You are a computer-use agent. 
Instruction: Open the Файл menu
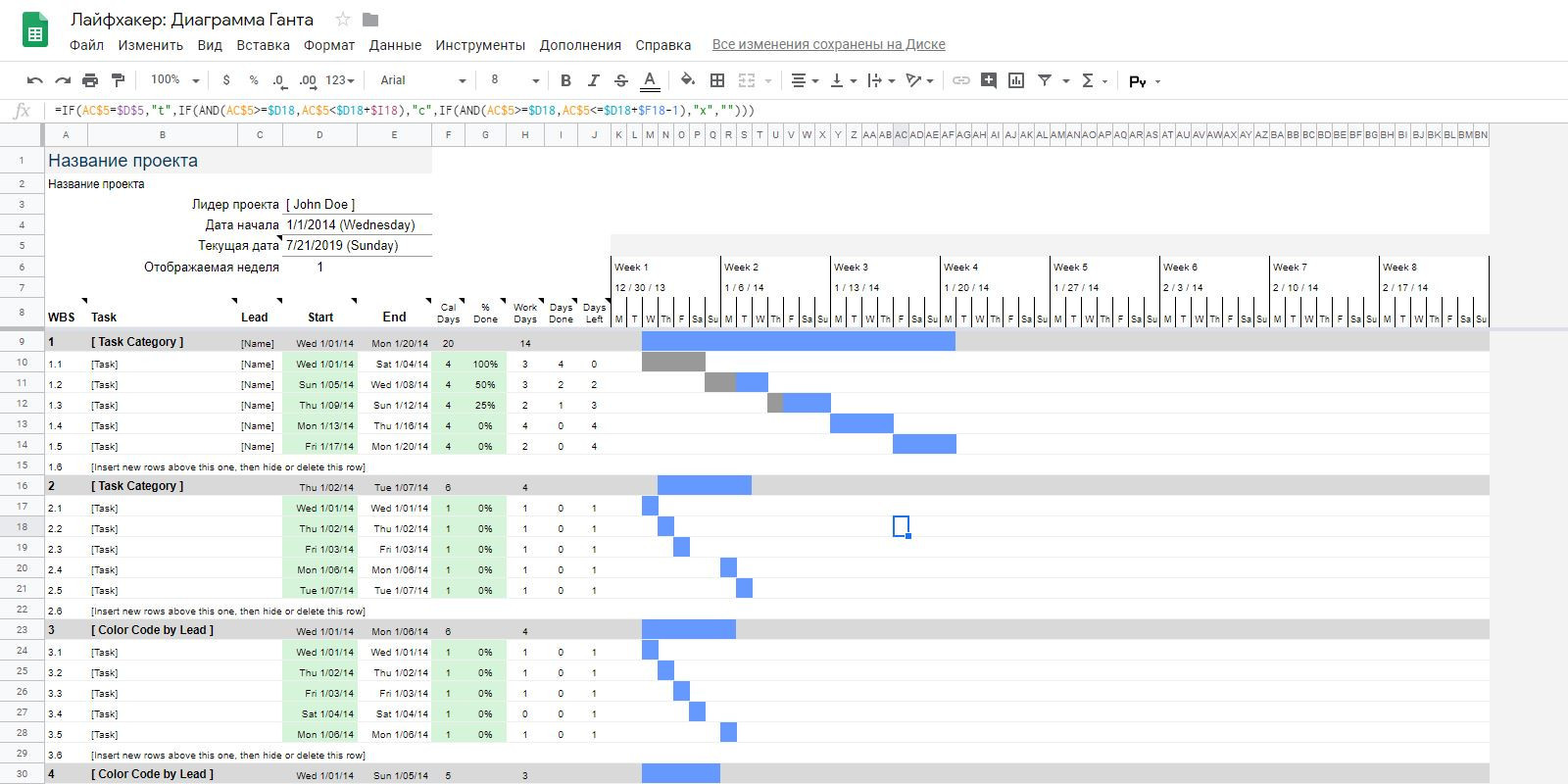point(86,45)
